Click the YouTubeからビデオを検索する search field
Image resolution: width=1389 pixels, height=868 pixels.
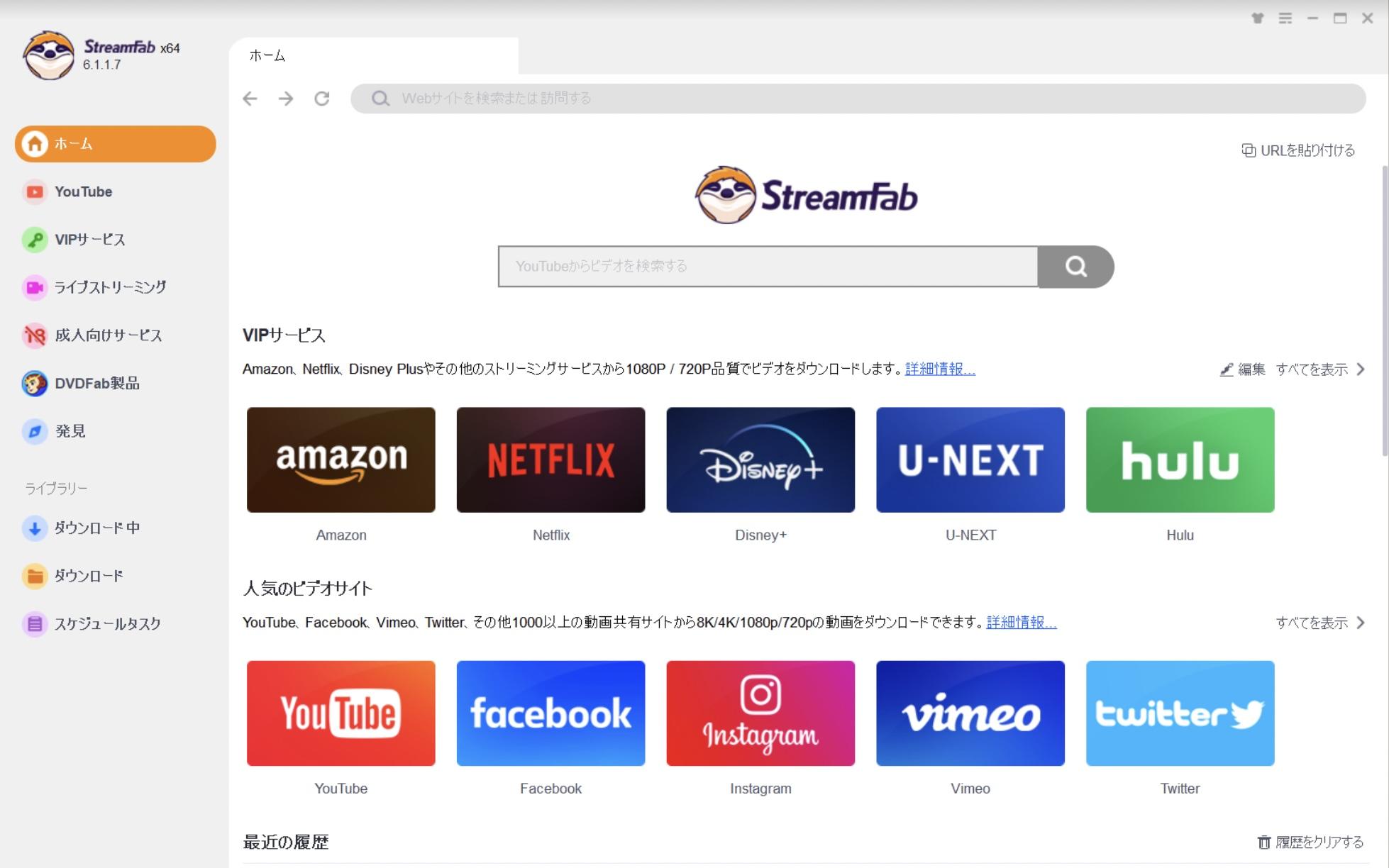click(768, 267)
